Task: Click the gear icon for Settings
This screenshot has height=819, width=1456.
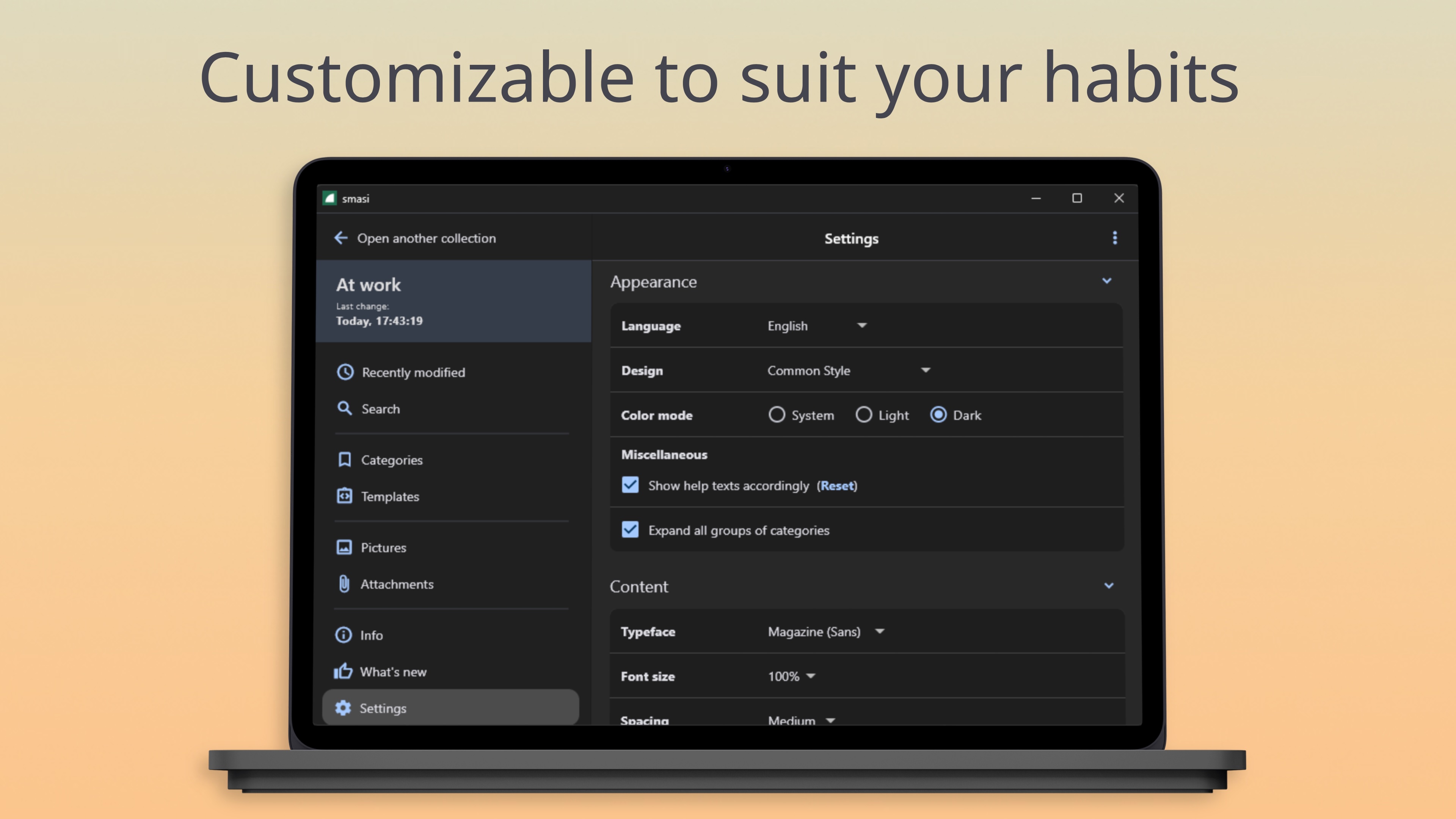Action: (x=342, y=708)
